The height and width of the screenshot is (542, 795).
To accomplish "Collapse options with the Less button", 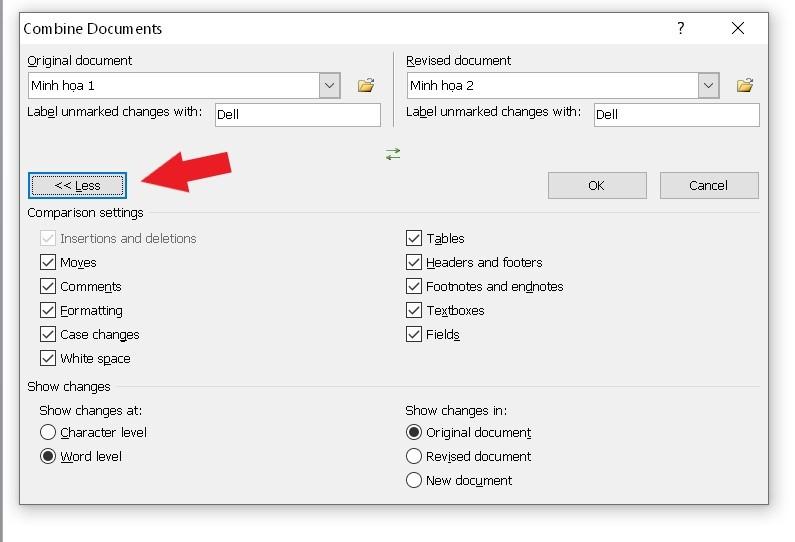I will click(77, 185).
